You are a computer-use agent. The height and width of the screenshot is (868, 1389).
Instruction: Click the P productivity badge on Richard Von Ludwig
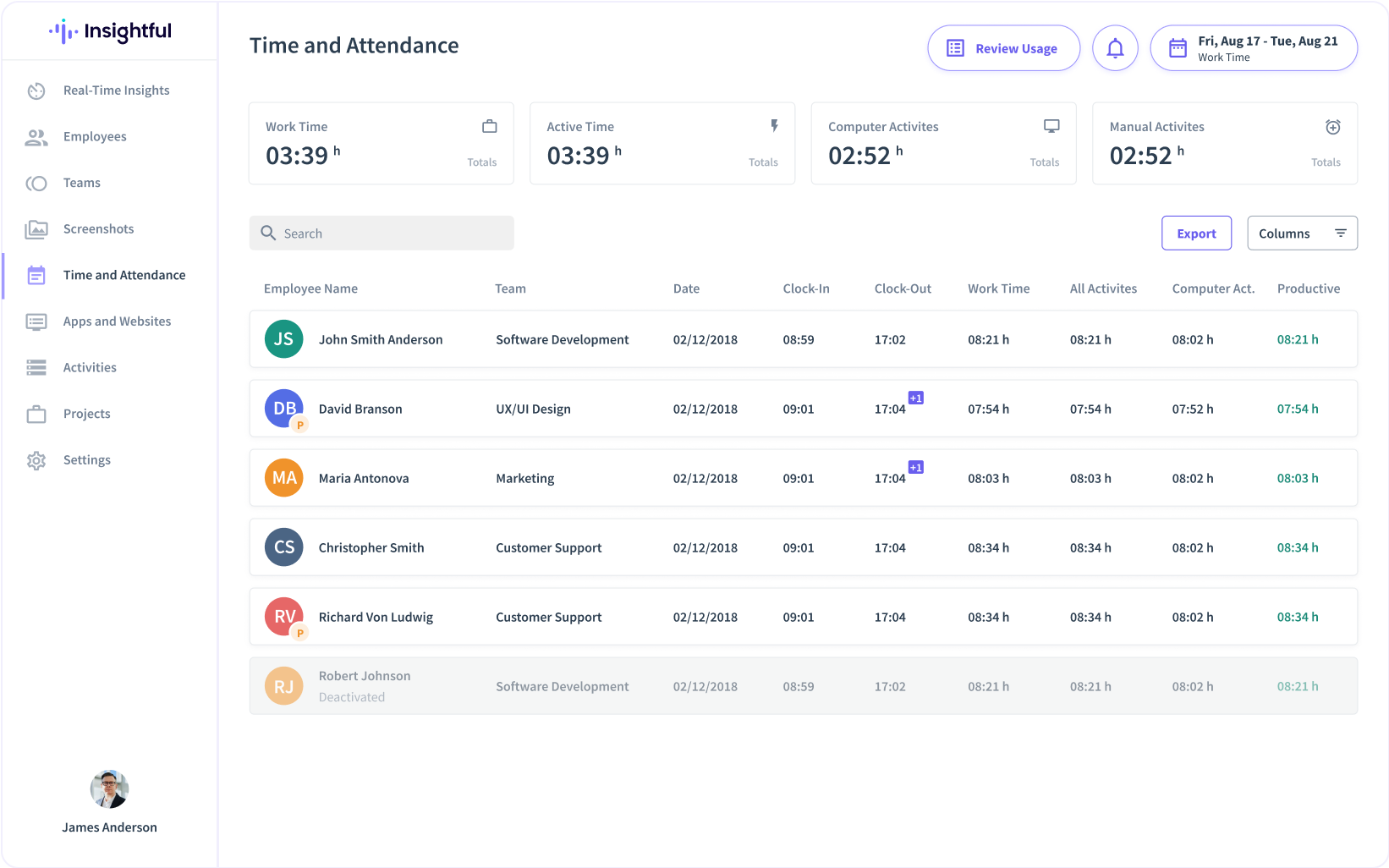pos(299,632)
